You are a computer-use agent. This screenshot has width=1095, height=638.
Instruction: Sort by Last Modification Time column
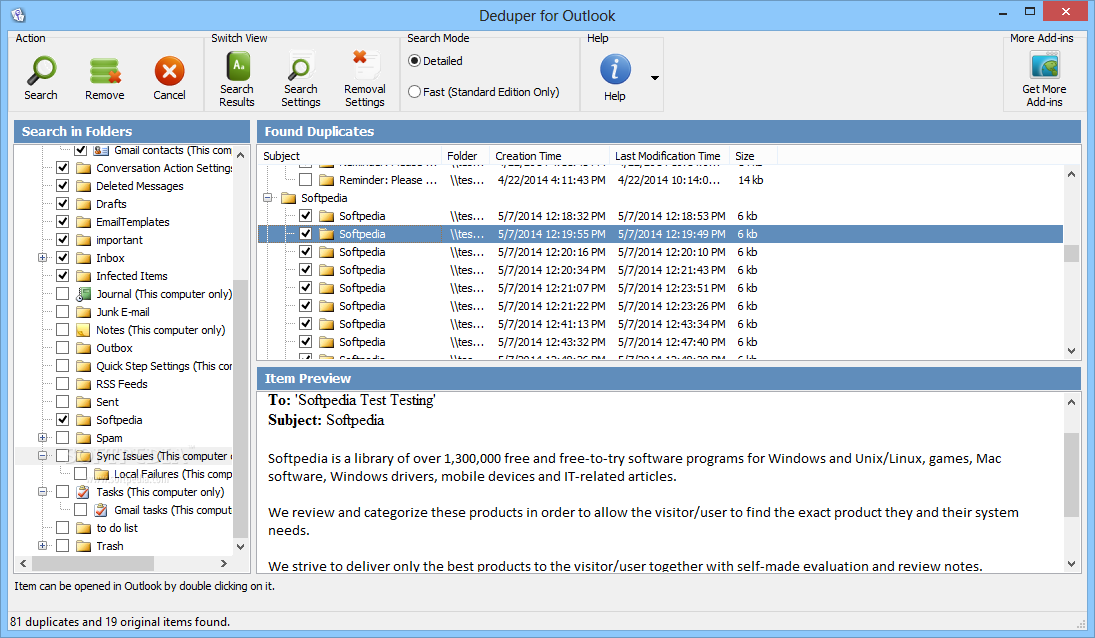[x=669, y=156]
